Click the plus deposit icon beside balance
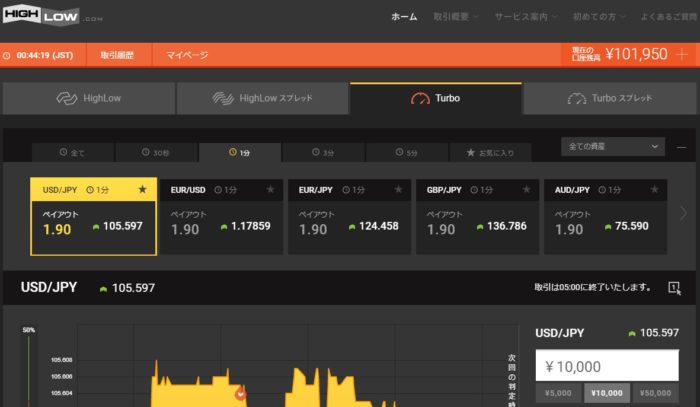 pyautogui.click(x=682, y=54)
